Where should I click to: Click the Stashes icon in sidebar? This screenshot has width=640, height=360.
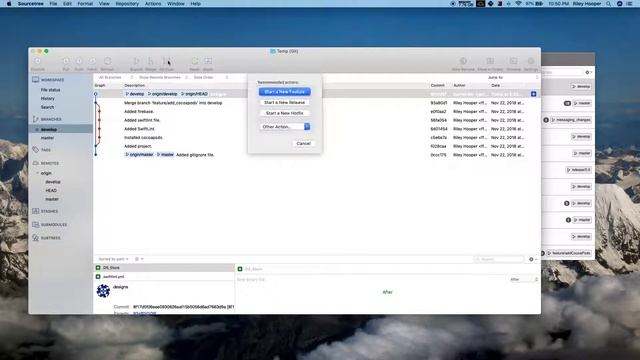coord(36,211)
